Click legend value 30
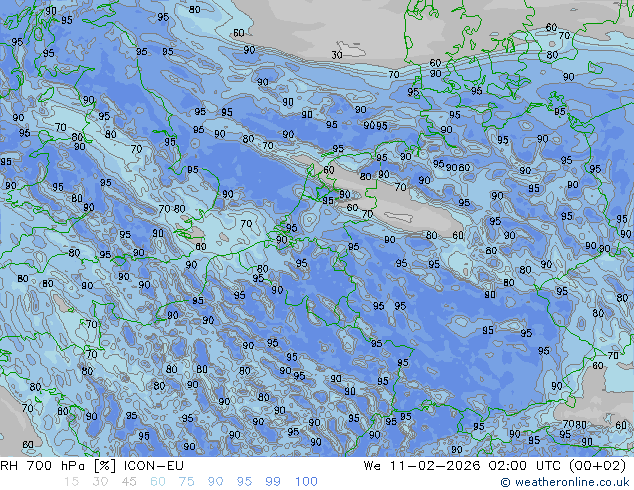The width and height of the screenshot is (634, 490). pos(100,482)
